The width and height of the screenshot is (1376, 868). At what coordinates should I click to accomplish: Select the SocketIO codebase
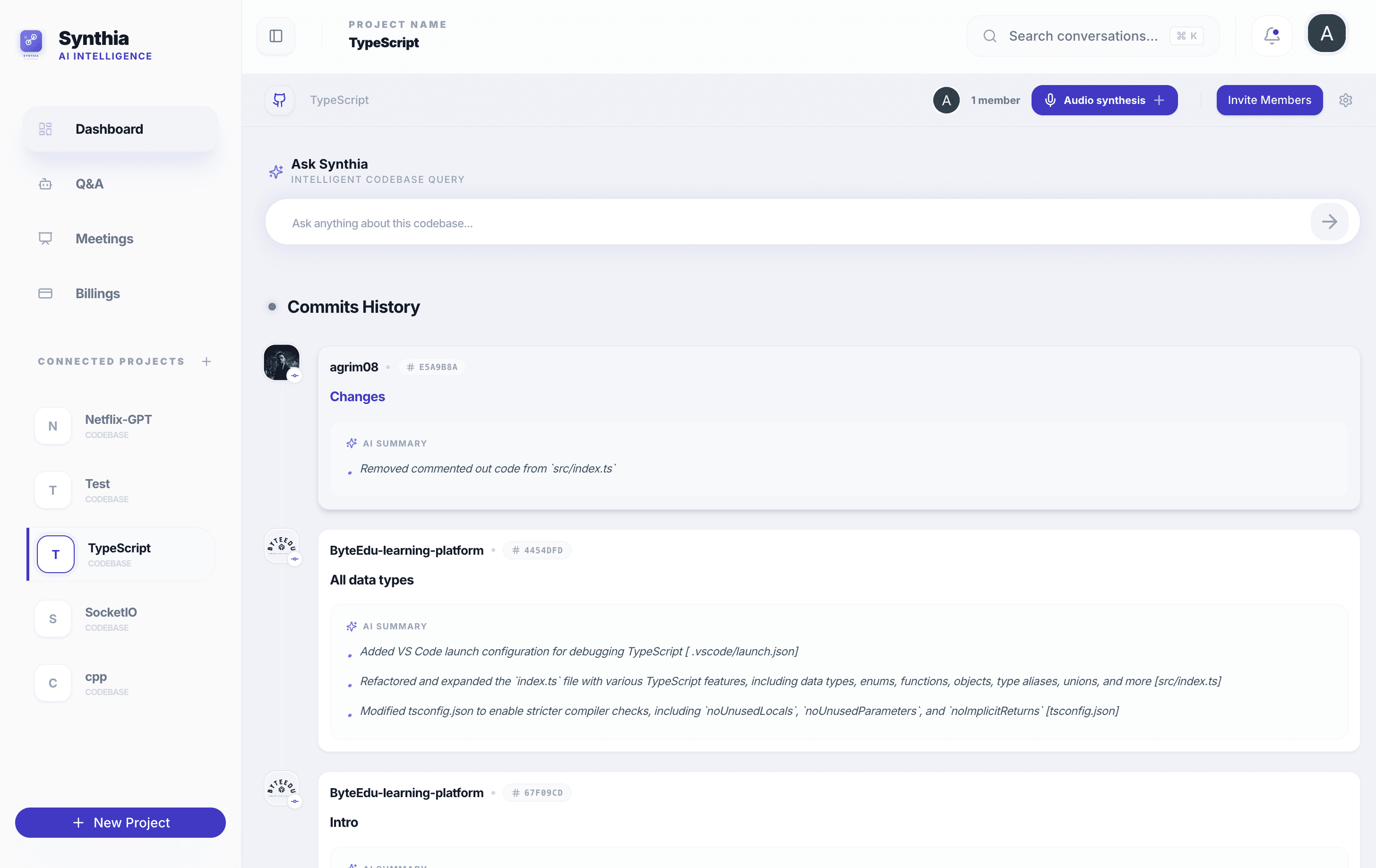click(x=110, y=619)
